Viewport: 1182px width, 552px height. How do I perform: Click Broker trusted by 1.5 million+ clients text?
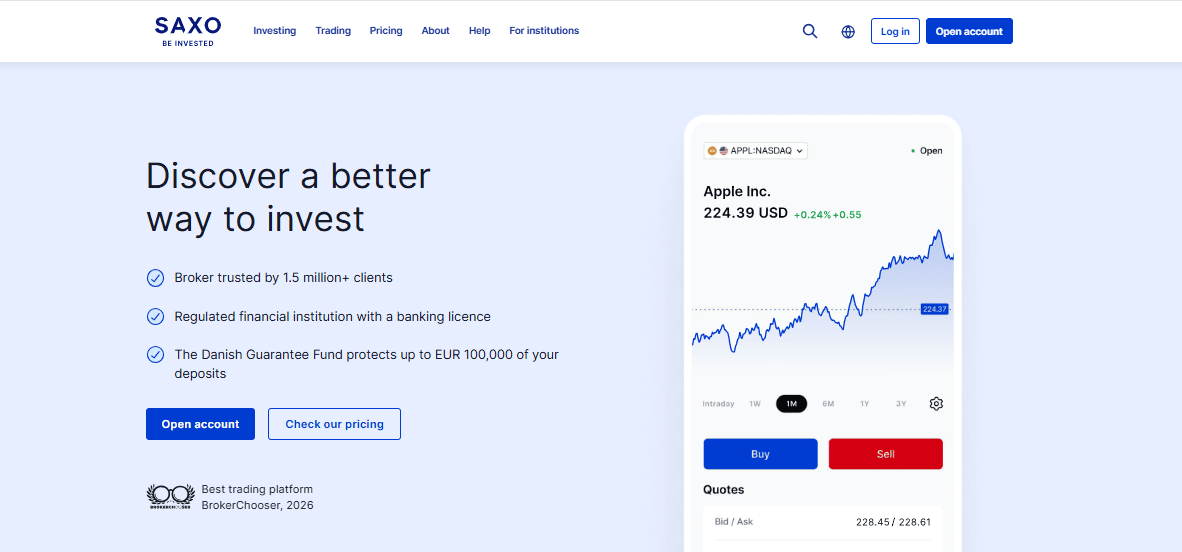coord(283,278)
